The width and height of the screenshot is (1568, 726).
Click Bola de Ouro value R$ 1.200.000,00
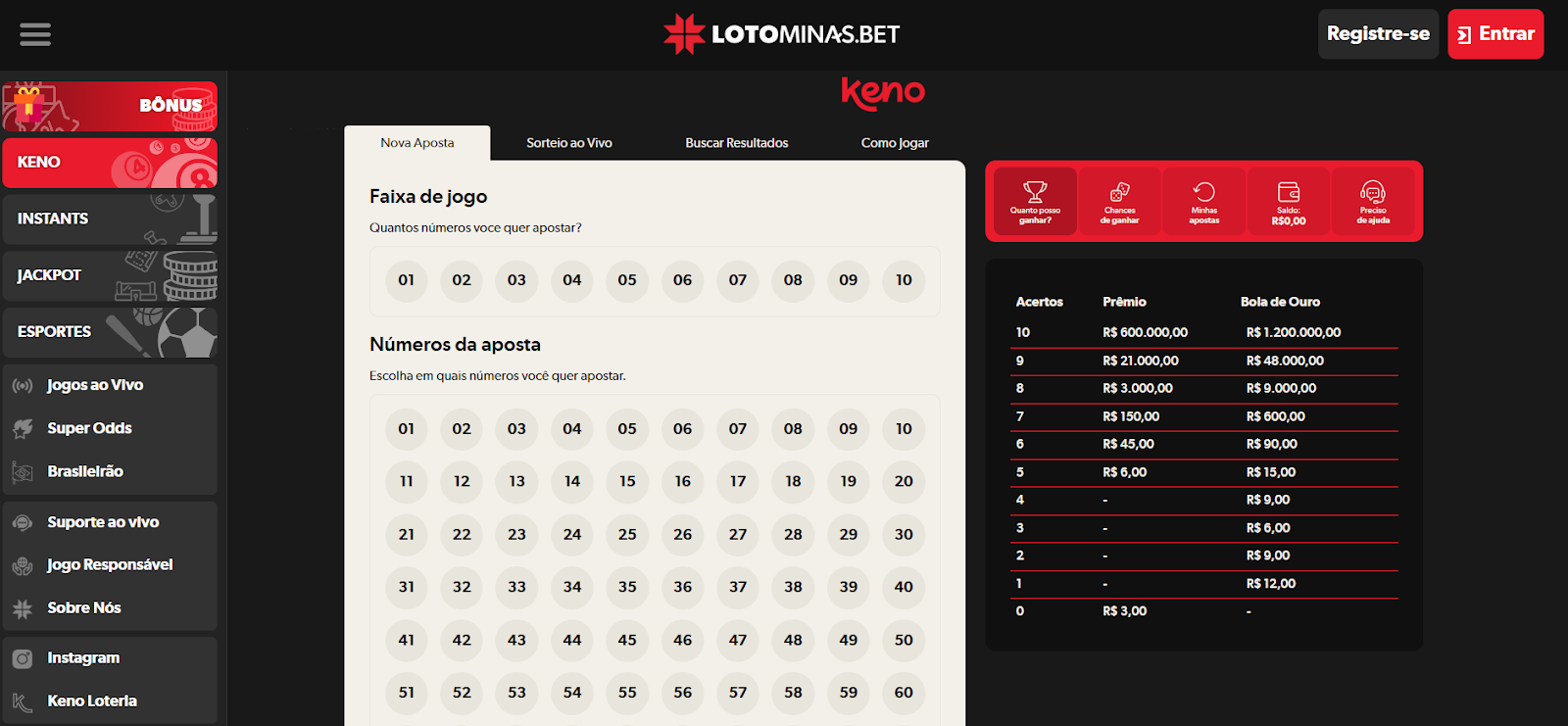(x=1294, y=332)
